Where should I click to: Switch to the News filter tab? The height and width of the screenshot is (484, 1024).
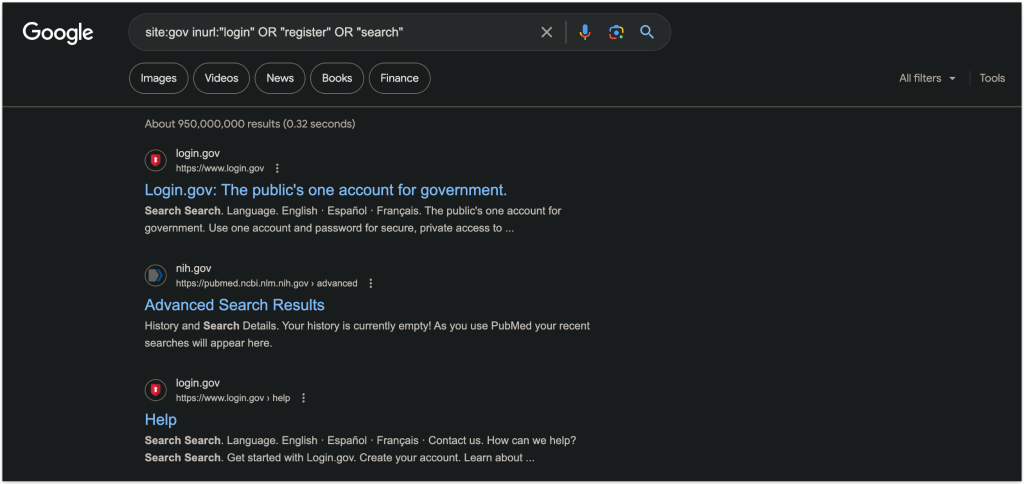pyautogui.click(x=280, y=78)
